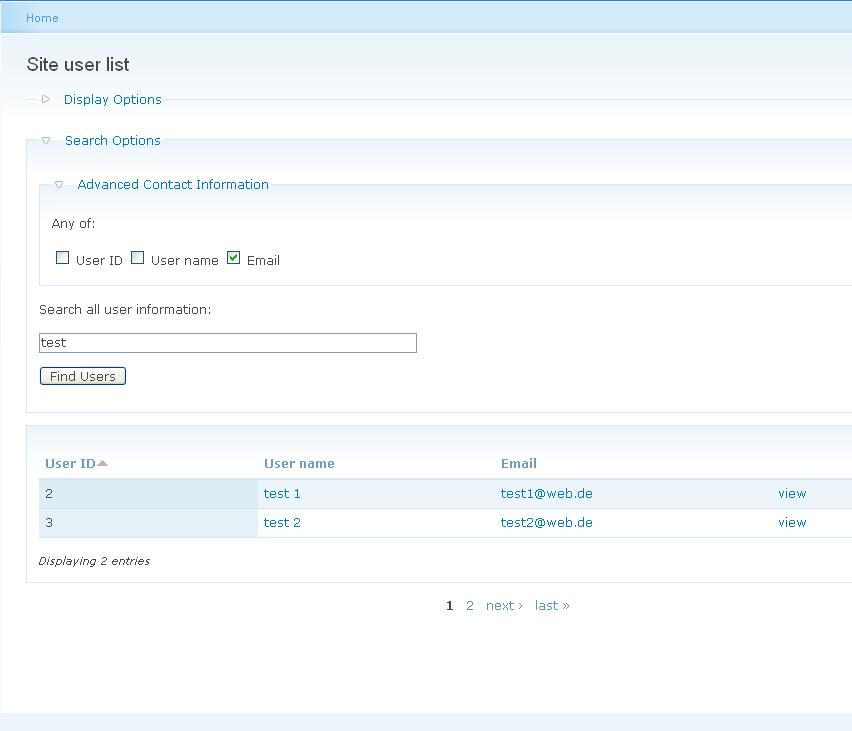The image size is (852, 731).
Task: Sort the table by User ID column
Action: point(70,463)
